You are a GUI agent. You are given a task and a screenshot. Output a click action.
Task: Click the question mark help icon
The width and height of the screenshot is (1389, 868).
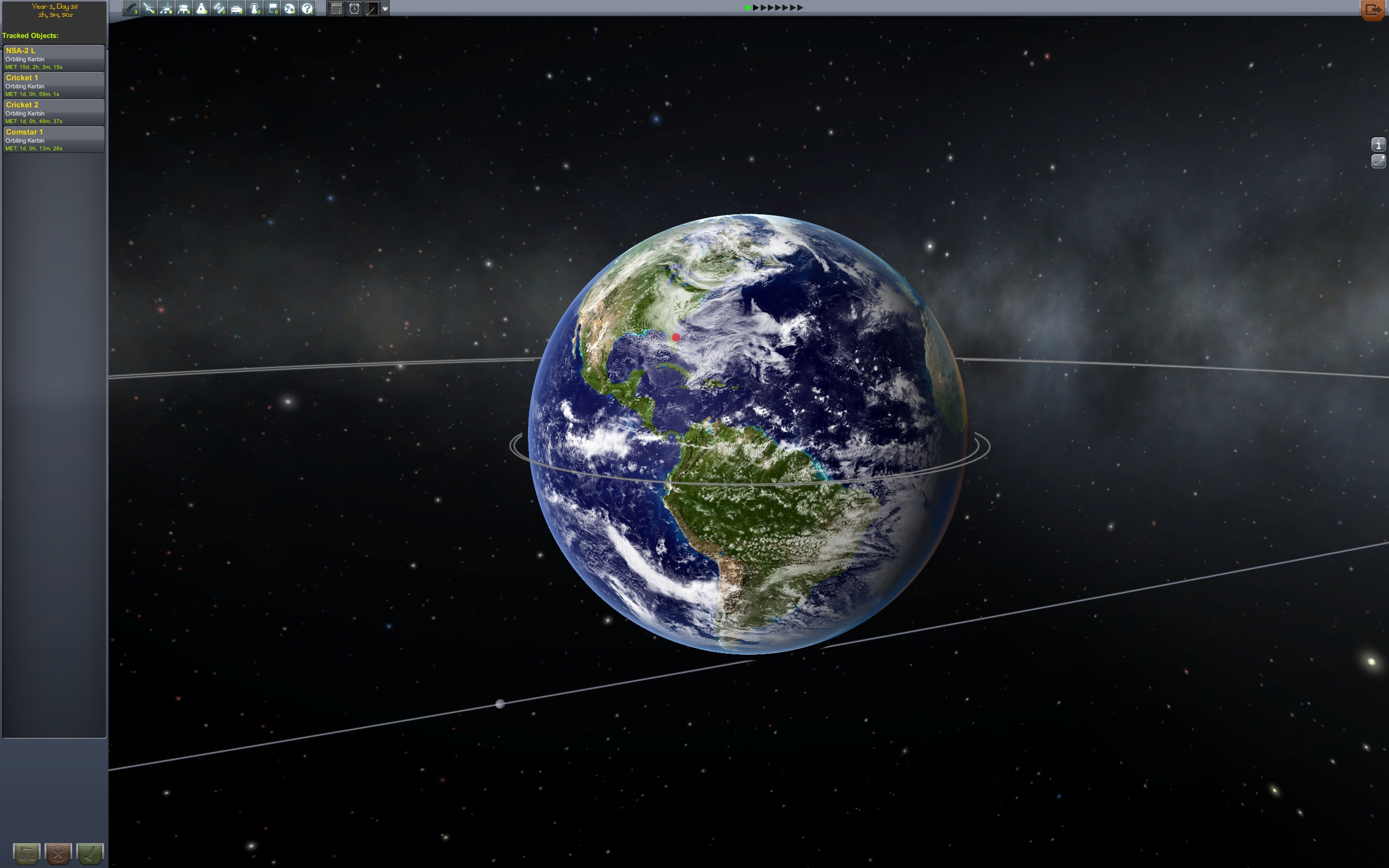[308, 8]
